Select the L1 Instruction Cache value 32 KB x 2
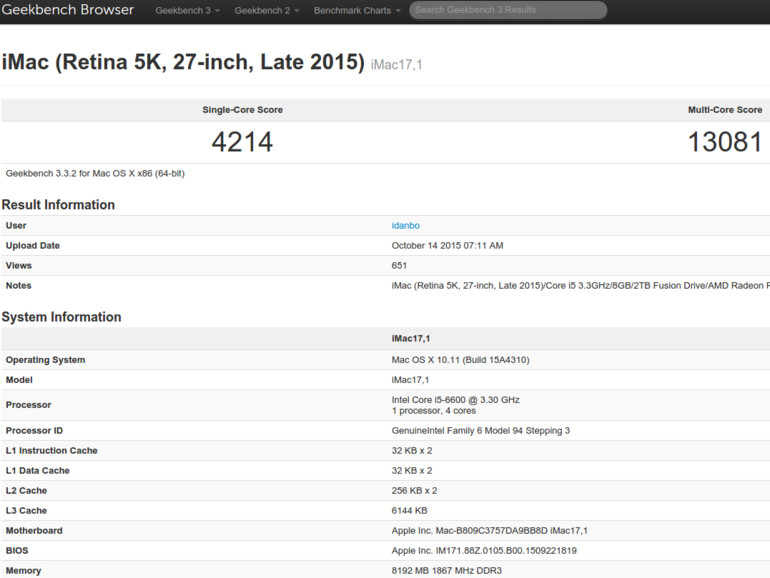This screenshot has height=578, width=770. tap(412, 451)
